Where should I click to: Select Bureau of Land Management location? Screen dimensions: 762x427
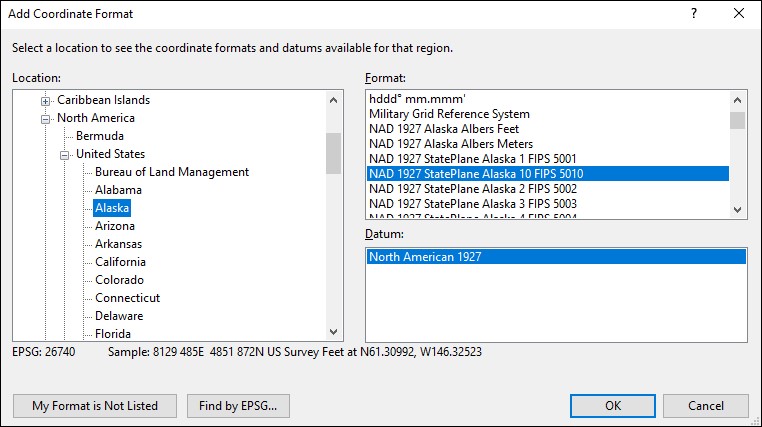[x=171, y=172]
